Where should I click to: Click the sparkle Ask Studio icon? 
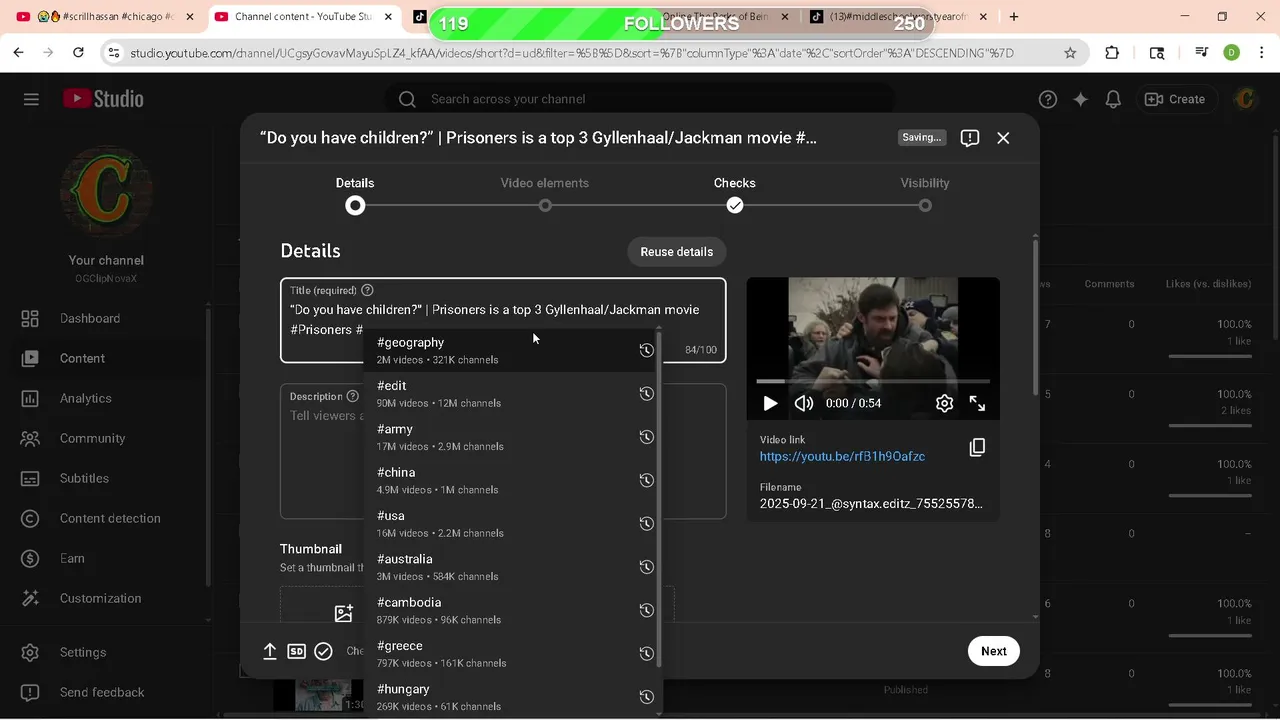click(1080, 99)
